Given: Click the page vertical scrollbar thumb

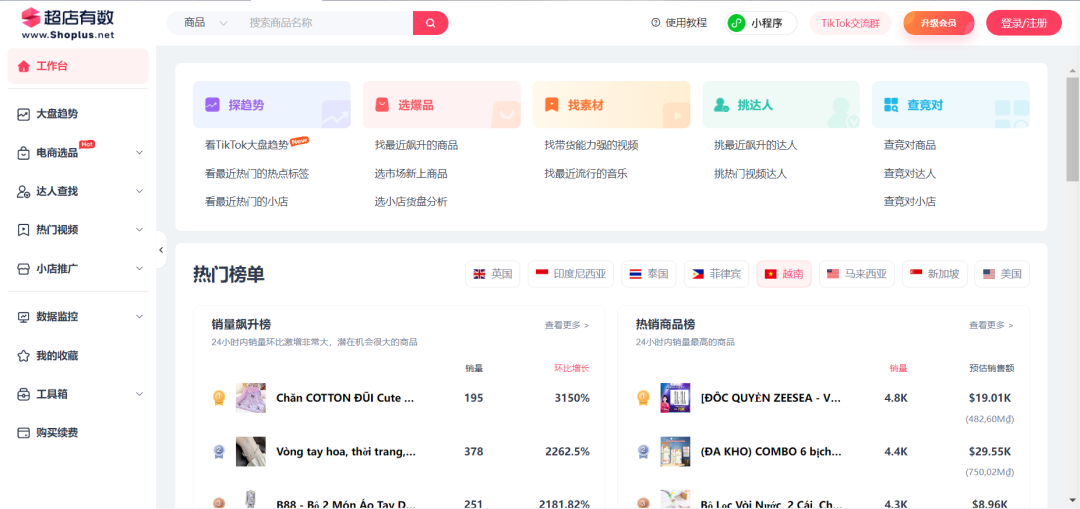Looking at the screenshot, I should (1072, 129).
